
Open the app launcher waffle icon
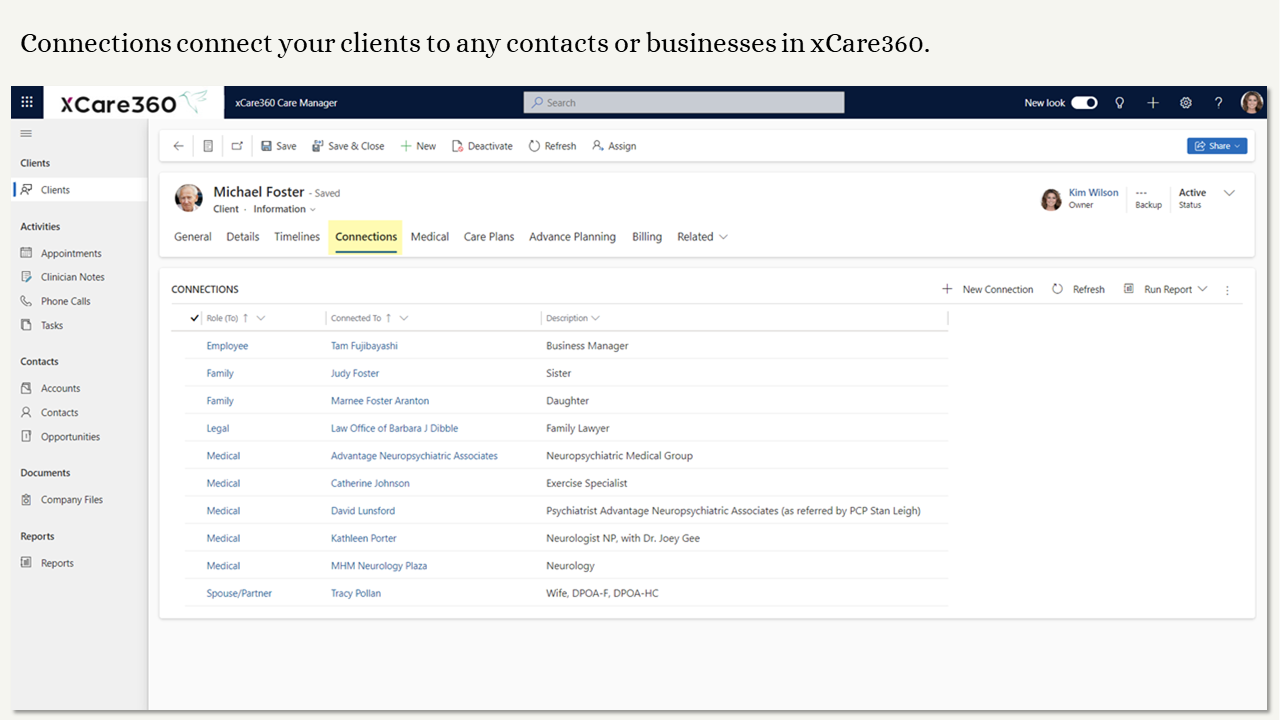[x=27, y=102]
